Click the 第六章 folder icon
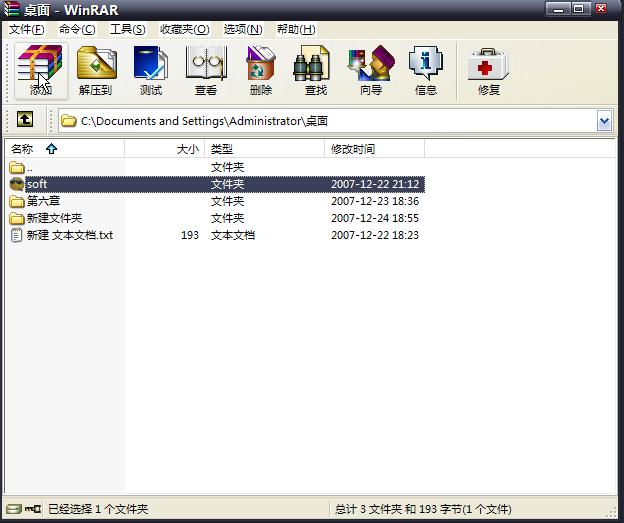 [17, 201]
